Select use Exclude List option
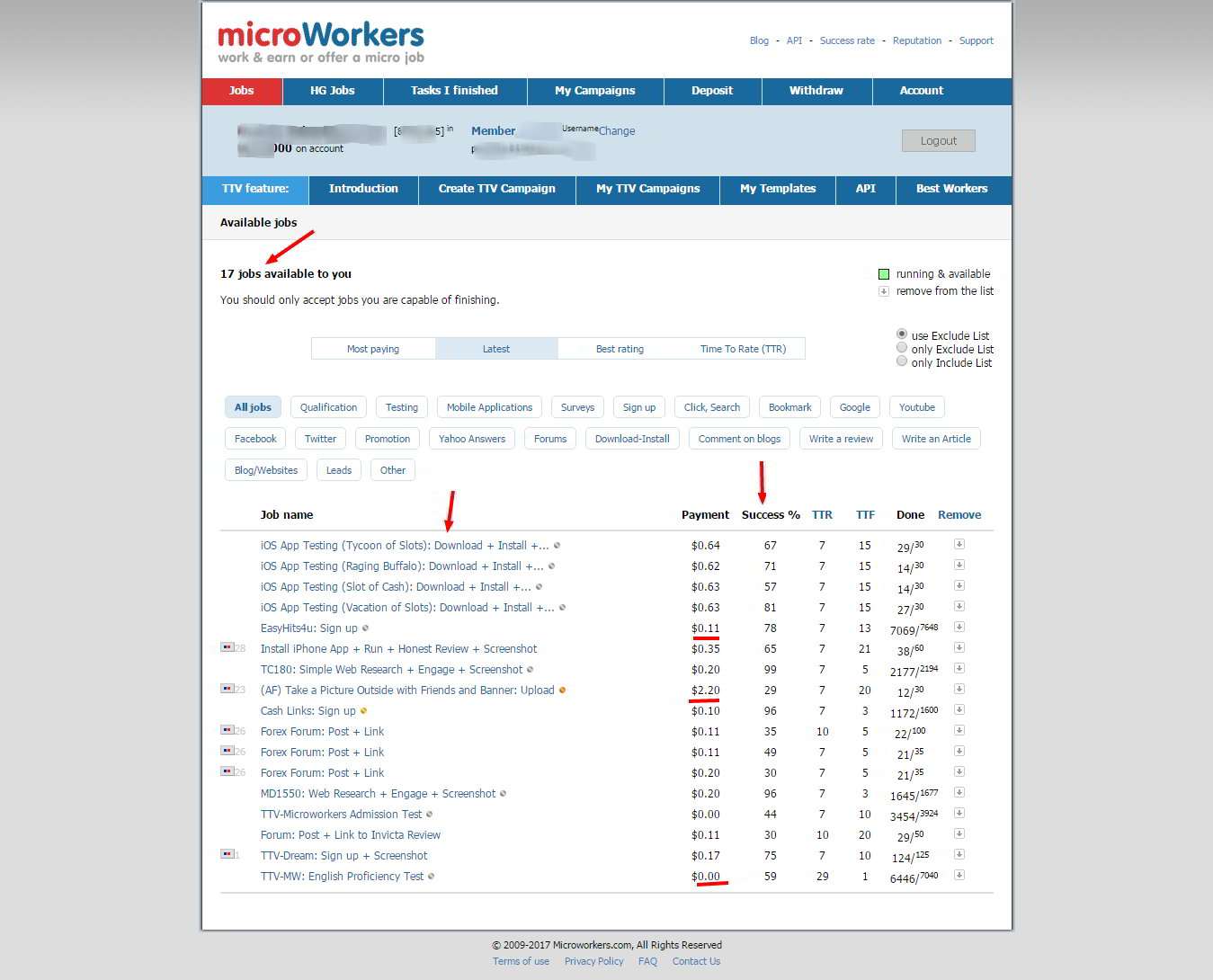Image resolution: width=1213 pixels, height=980 pixels. click(x=902, y=334)
